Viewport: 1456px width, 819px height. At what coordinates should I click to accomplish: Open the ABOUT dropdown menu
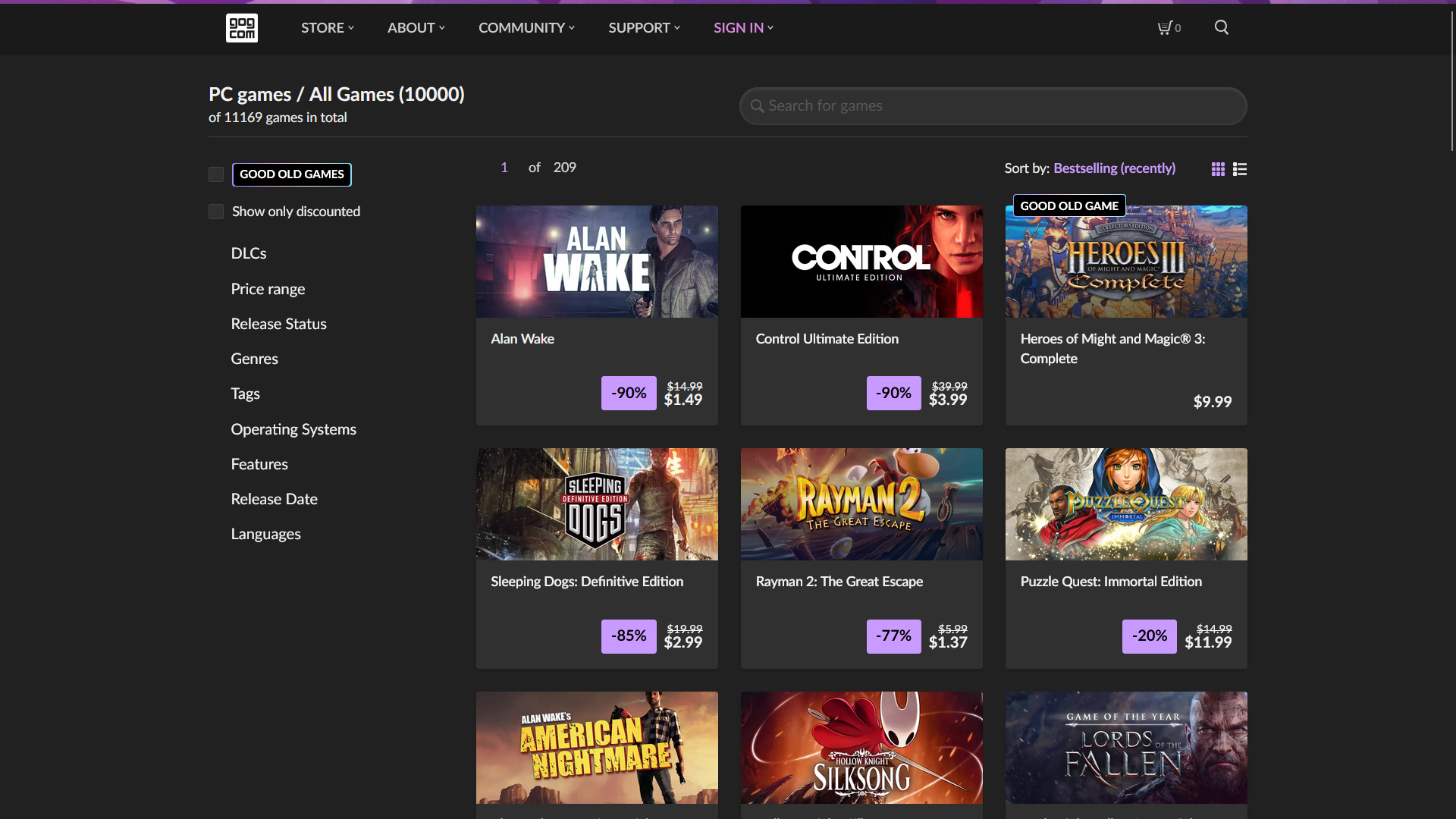click(x=416, y=28)
